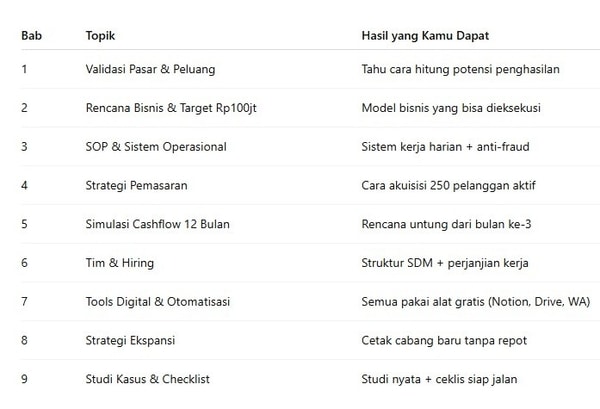Click the 'SOP & Sistem Operasional' topic
The height and width of the screenshot is (409, 600).
tap(156, 147)
